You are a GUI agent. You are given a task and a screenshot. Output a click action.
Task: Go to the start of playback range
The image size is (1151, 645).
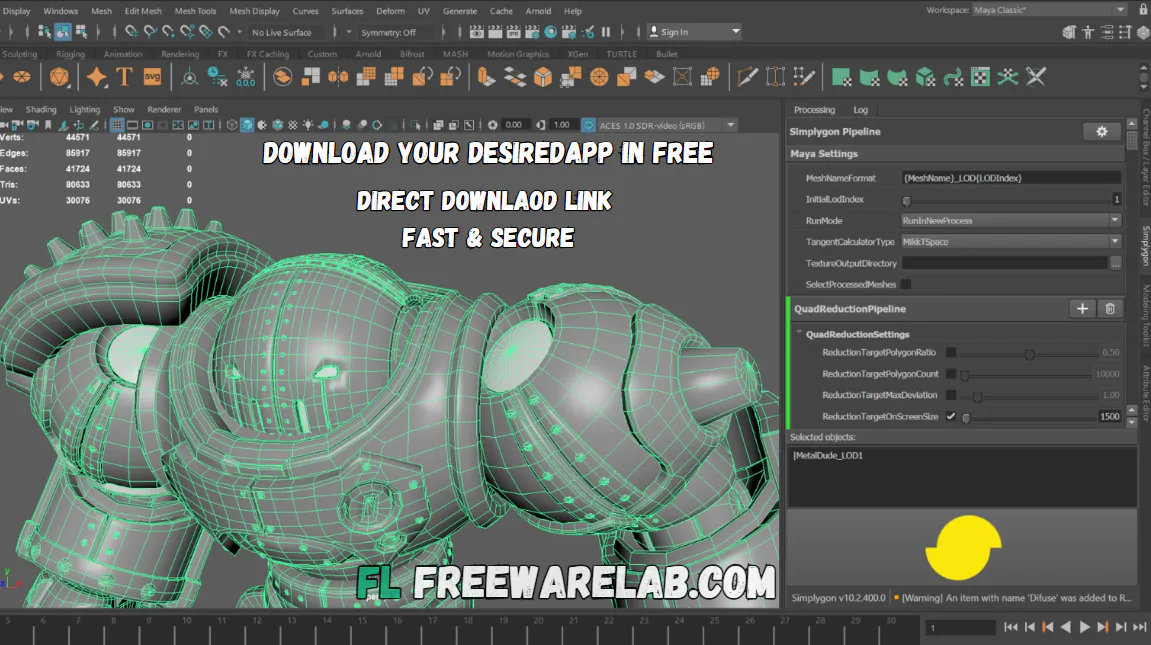pyautogui.click(x=1011, y=627)
